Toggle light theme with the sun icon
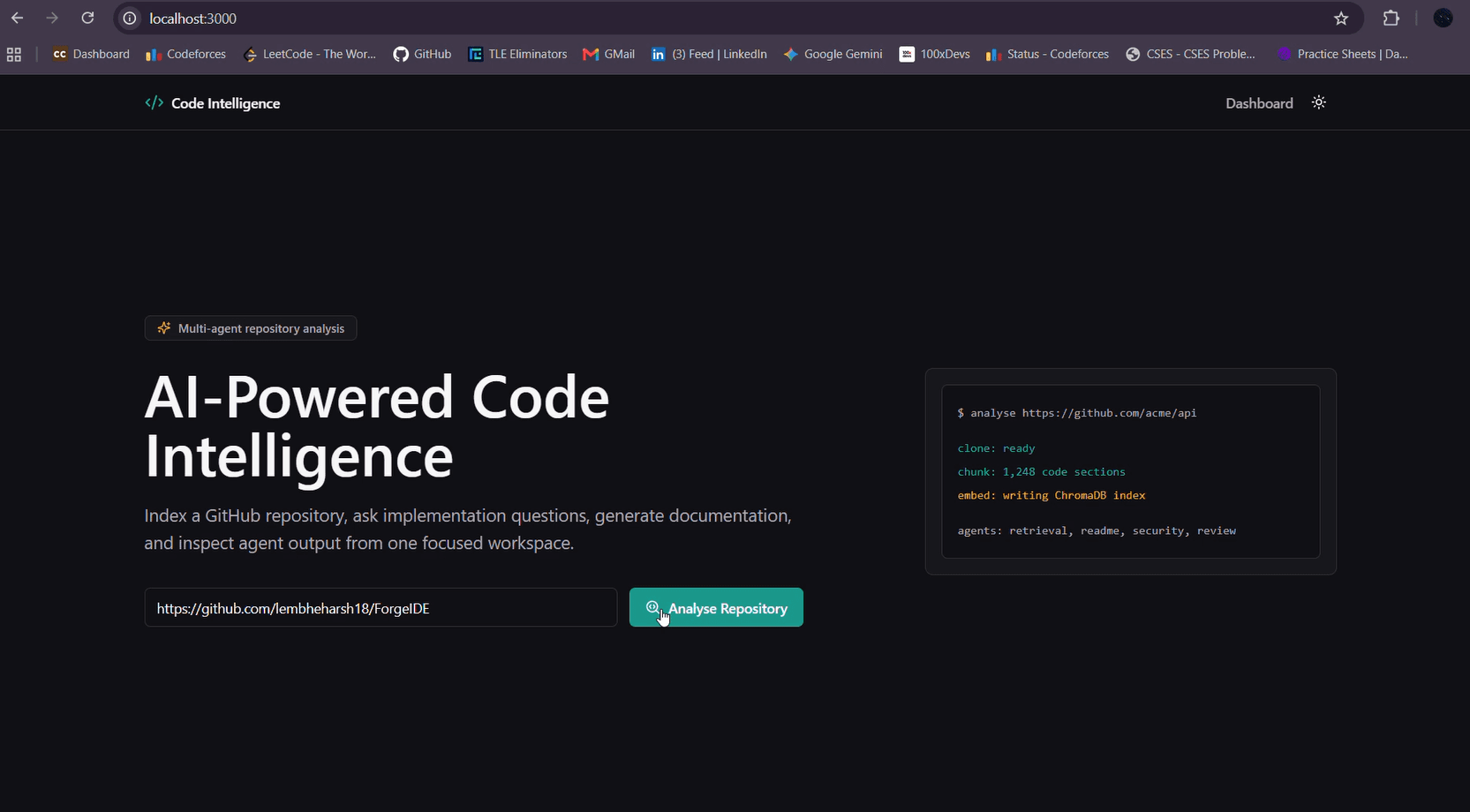Viewport: 1470px width, 812px height. pyautogui.click(x=1319, y=102)
